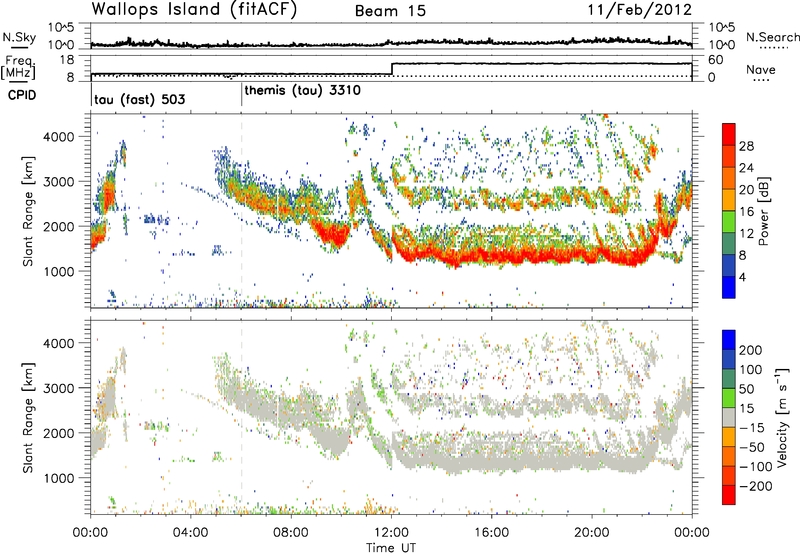The height and width of the screenshot is (554, 800).
Task: Click the '4000' tick on power panel
Action: (61, 137)
